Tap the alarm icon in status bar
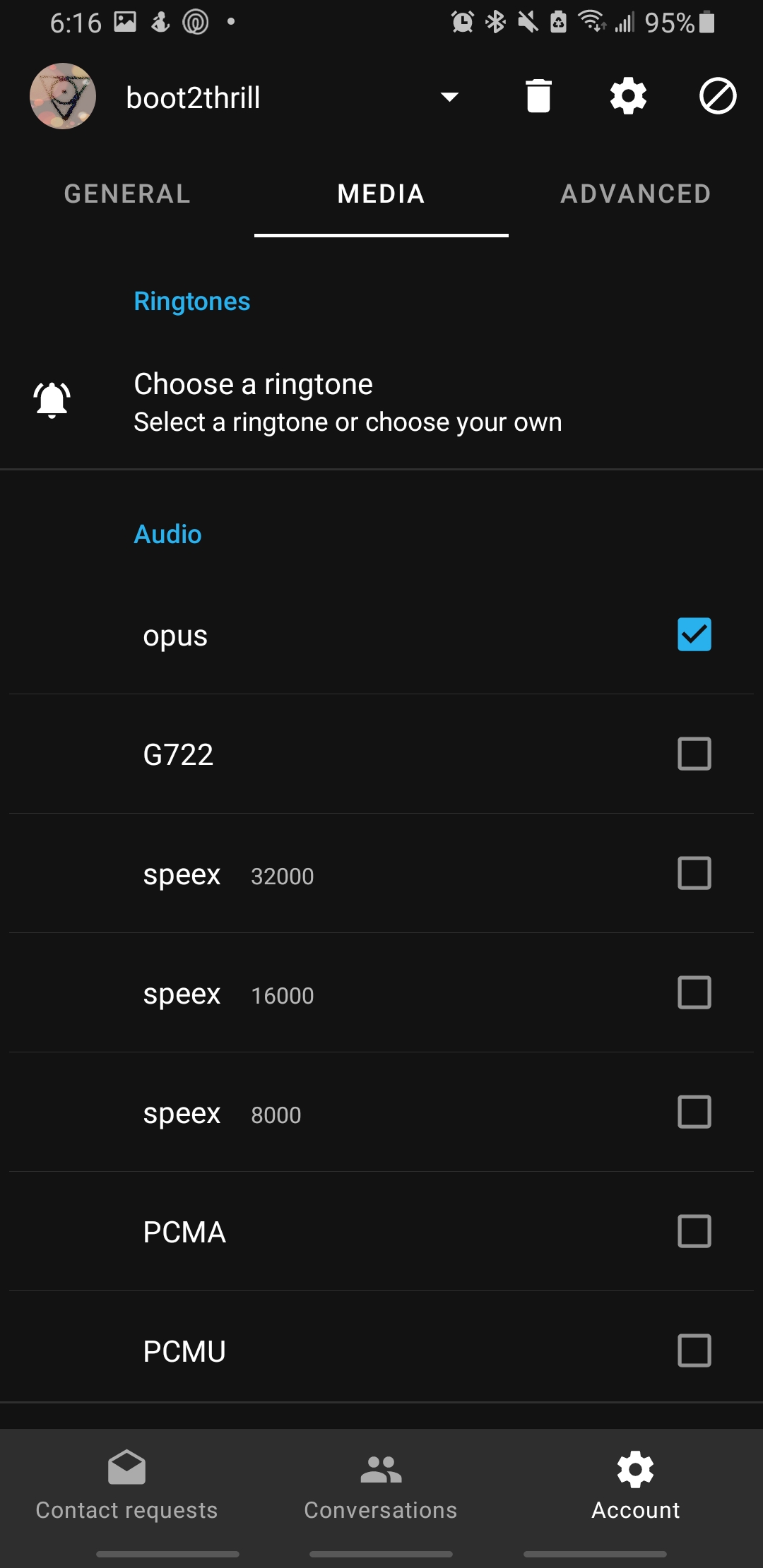This screenshot has height=1568, width=763. (463, 22)
